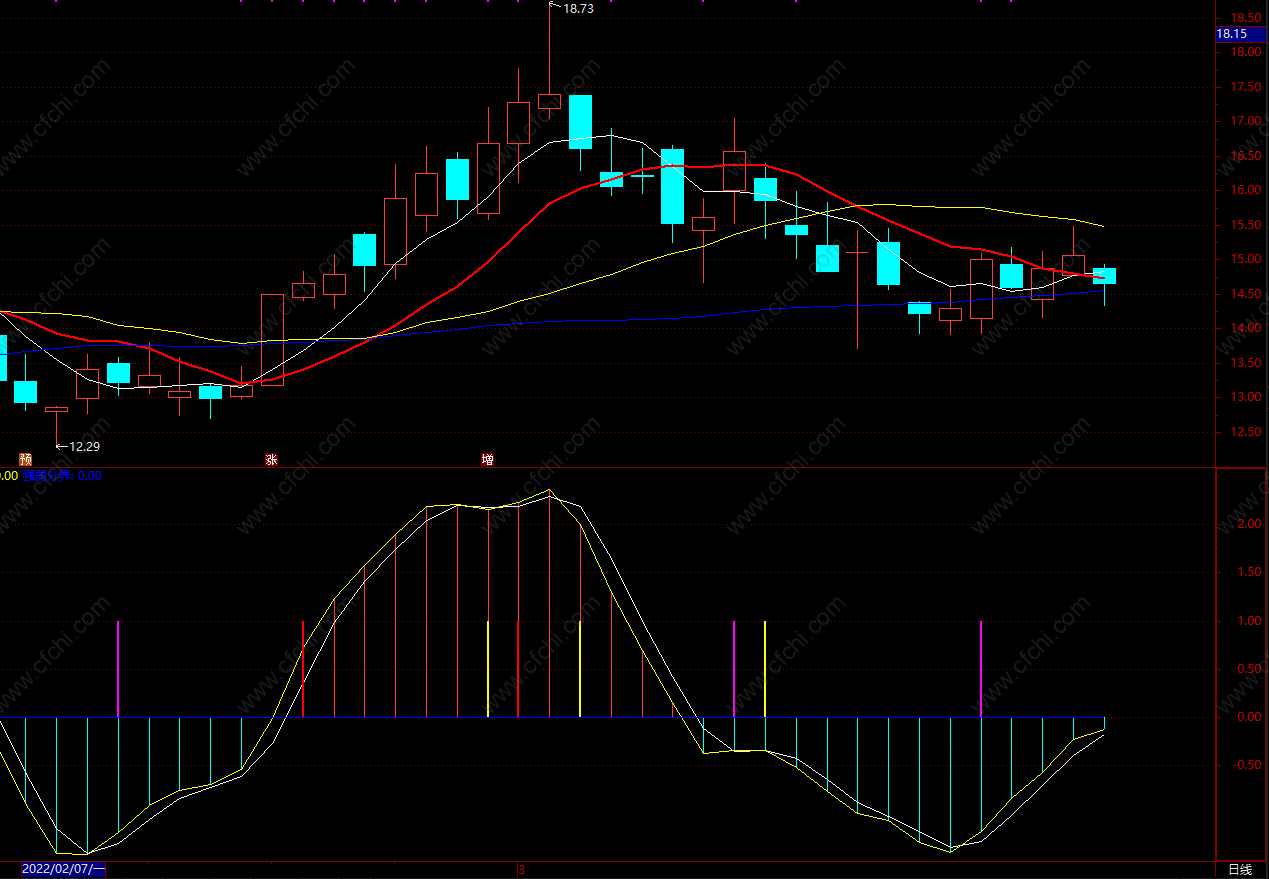The image size is (1269, 879).
Task: Click the 18.50 price axis label
Action: pyautogui.click(x=1245, y=18)
